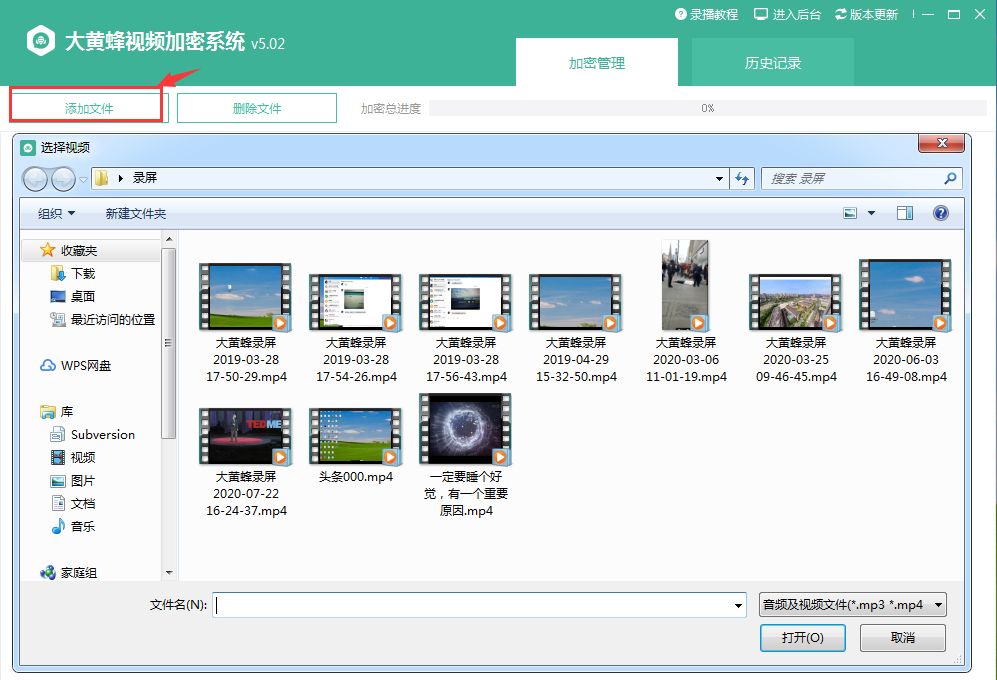Viewport: 997px width, 680px height.
Task: Toggle the preview pane icon
Action: (x=905, y=213)
